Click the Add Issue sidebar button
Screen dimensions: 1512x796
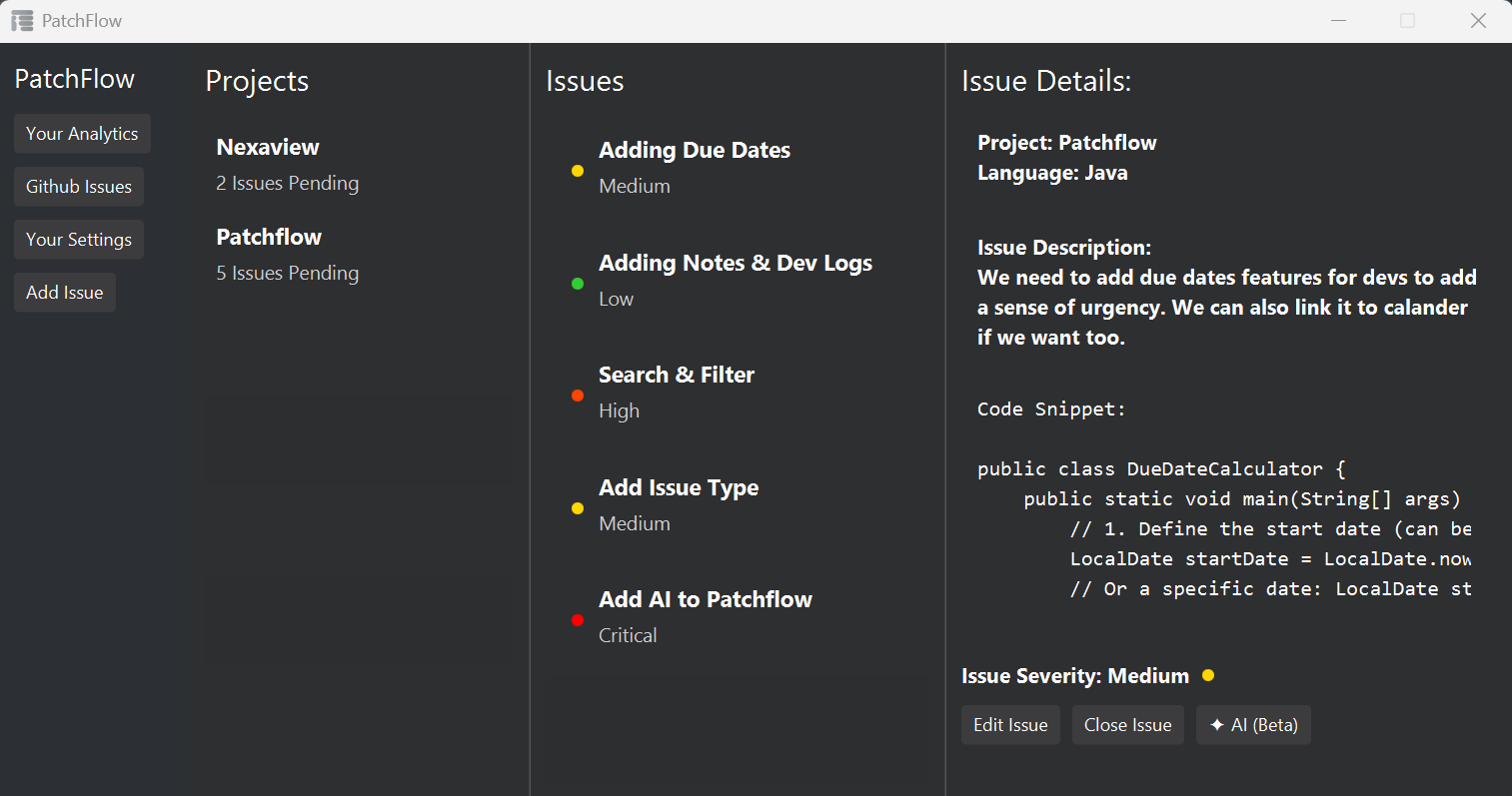pos(65,293)
